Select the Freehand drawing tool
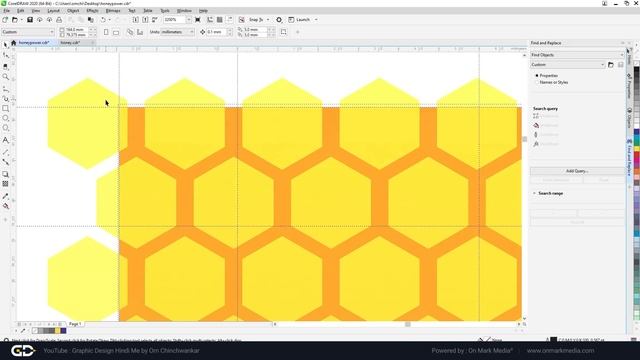 coord(5,89)
